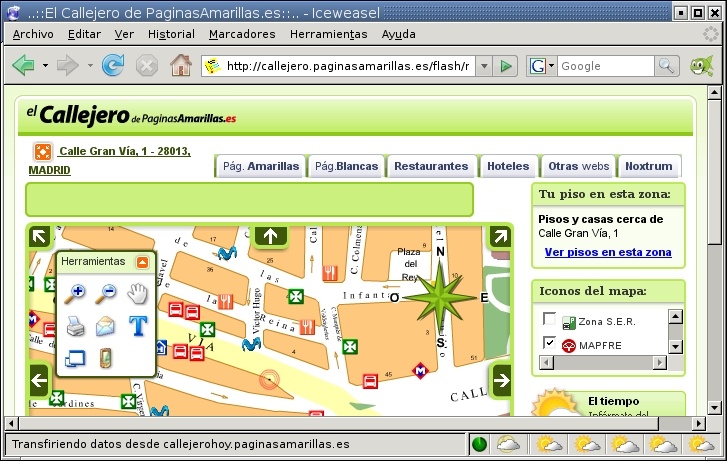This screenshot has height=461, width=727.
Task: Choose the text label T tool
Action: coord(137,325)
